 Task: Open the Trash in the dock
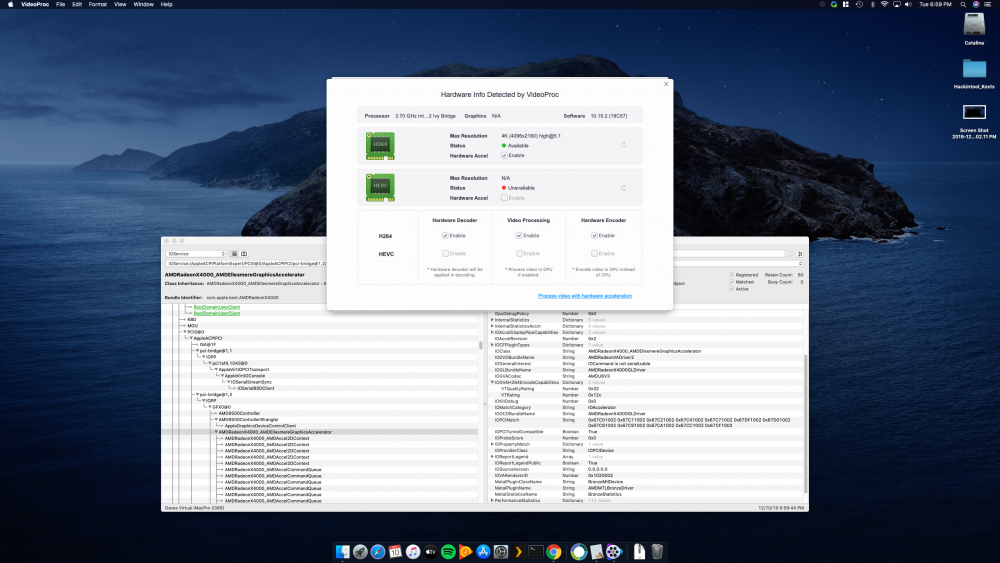pyautogui.click(x=658, y=552)
